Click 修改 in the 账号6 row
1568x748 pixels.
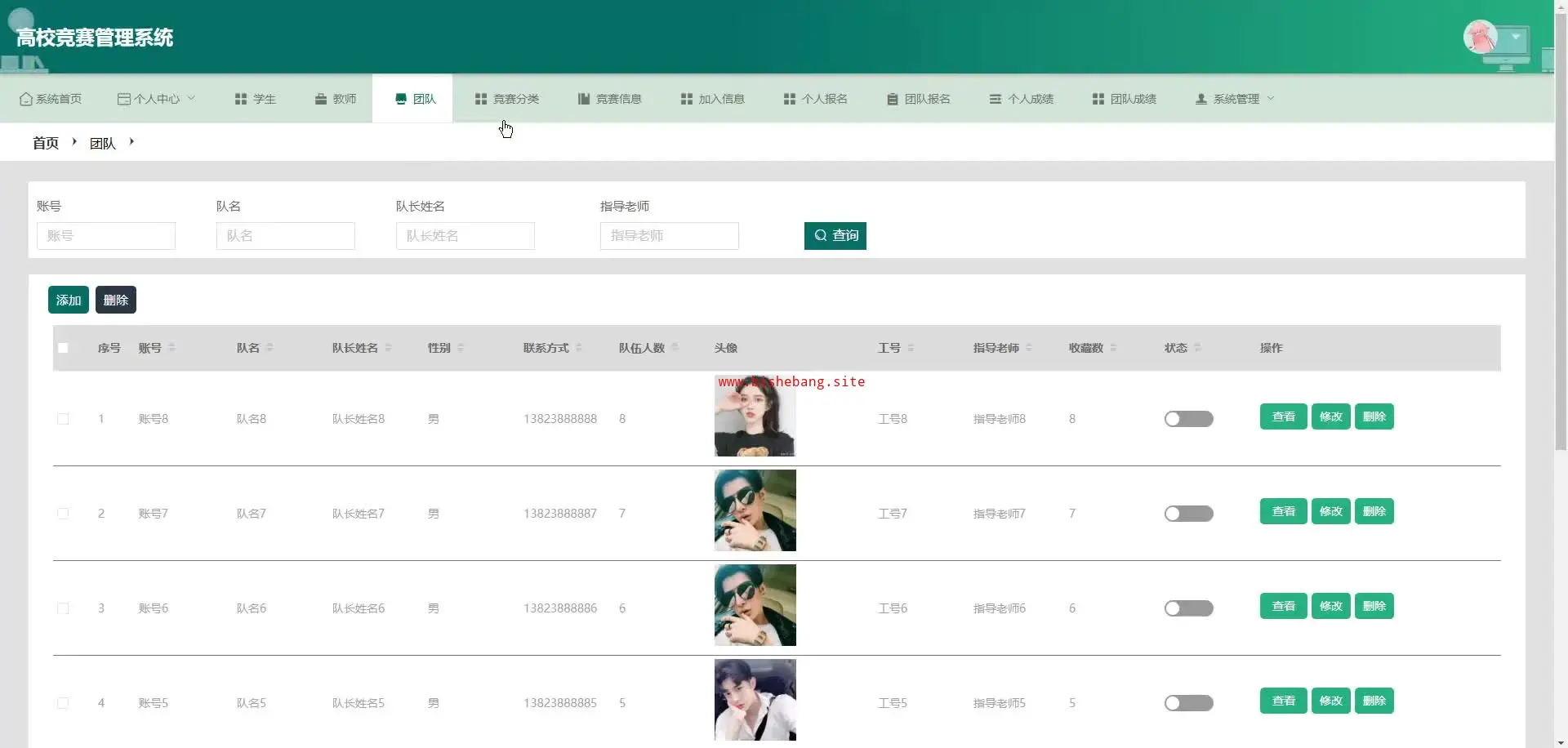tap(1331, 606)
